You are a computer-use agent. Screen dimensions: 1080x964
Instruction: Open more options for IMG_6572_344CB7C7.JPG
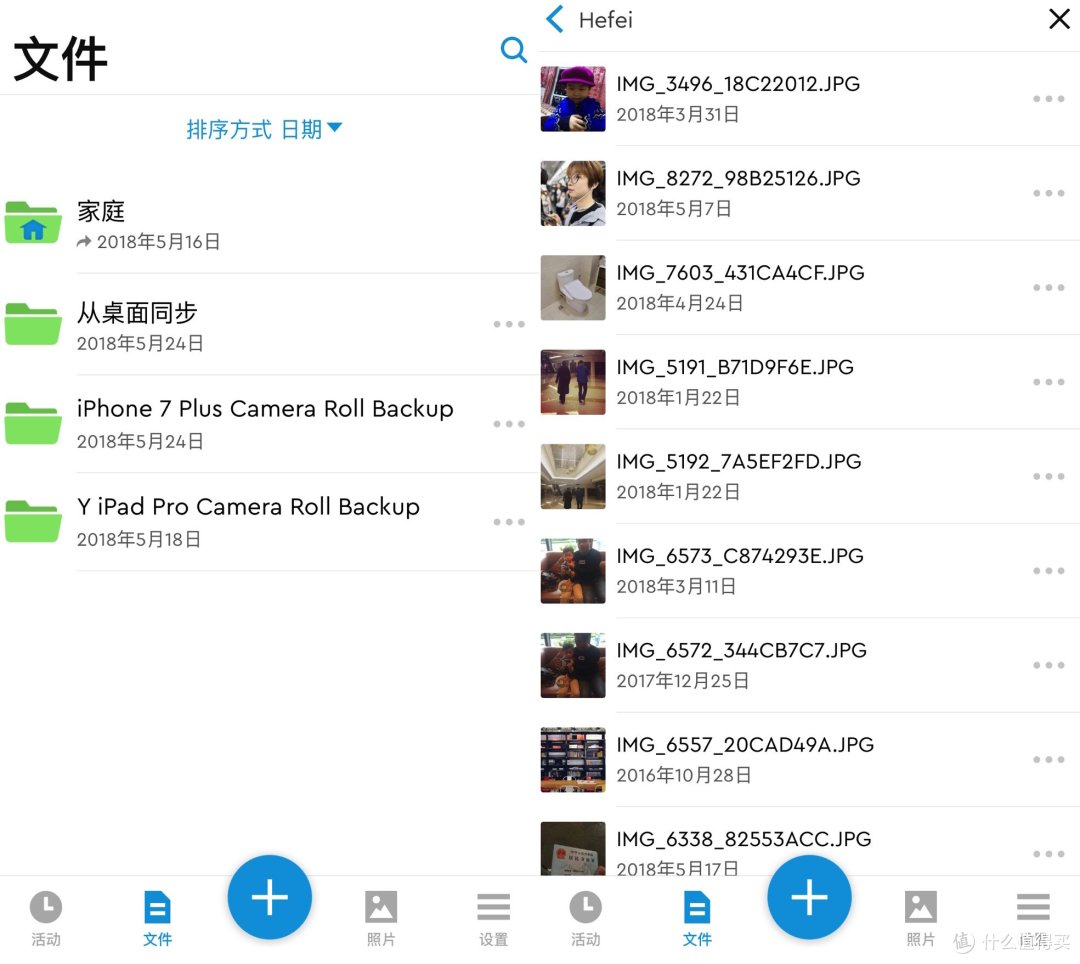coord(1048,665)
